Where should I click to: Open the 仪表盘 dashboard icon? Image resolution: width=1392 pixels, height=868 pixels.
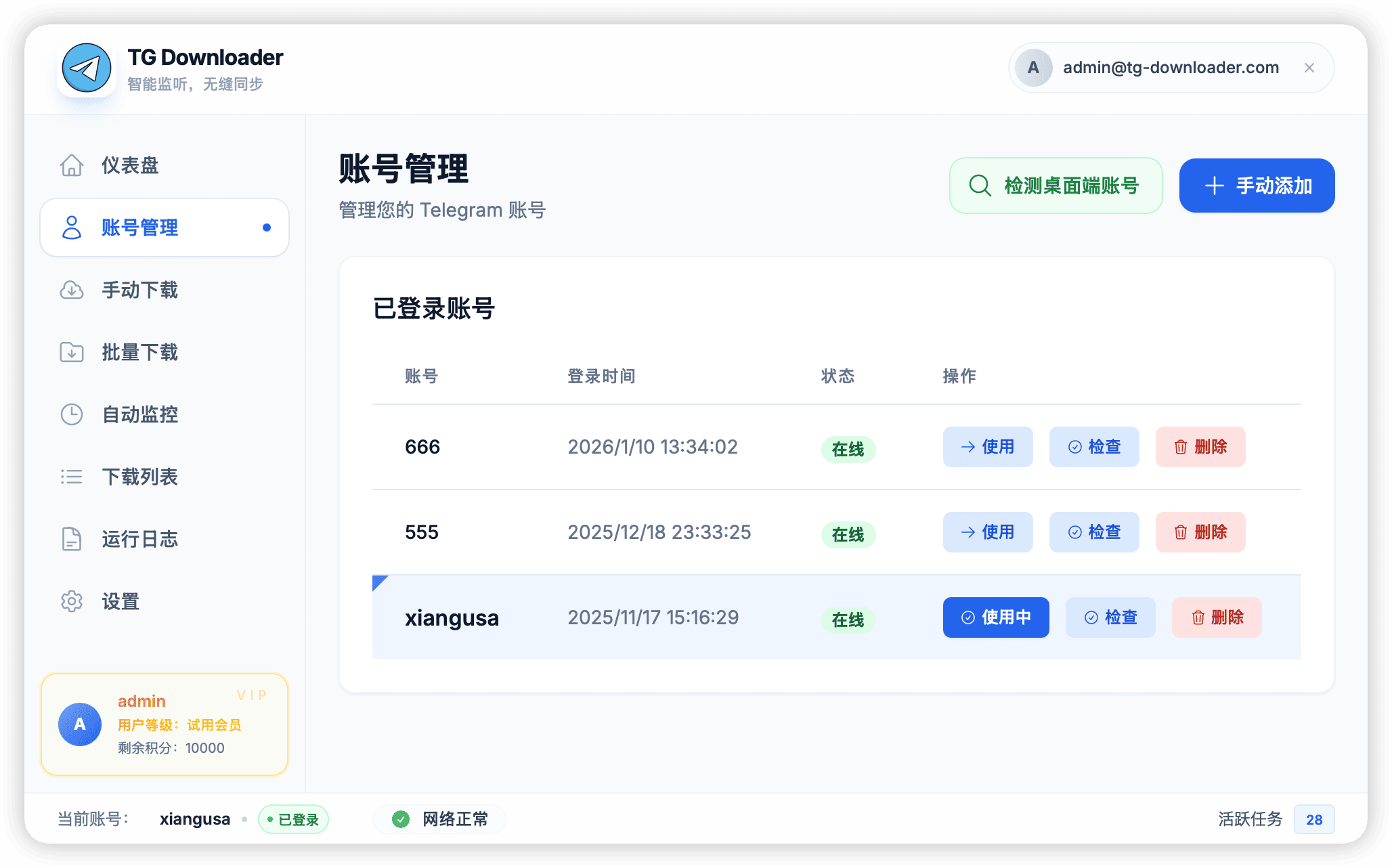[x=72, y=165]
